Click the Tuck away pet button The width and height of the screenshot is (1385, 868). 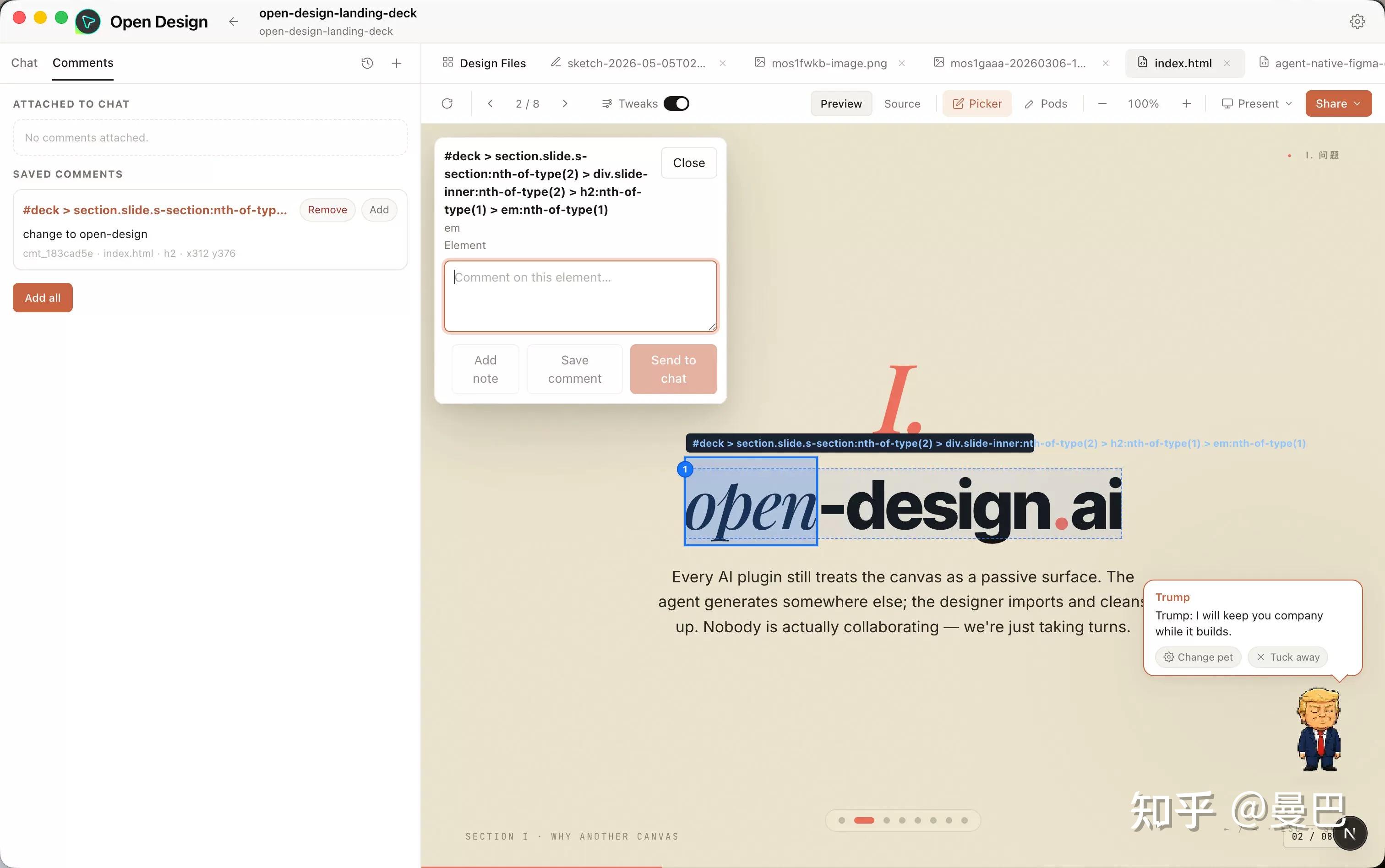pyautogui.click(x=1287, y=657)
